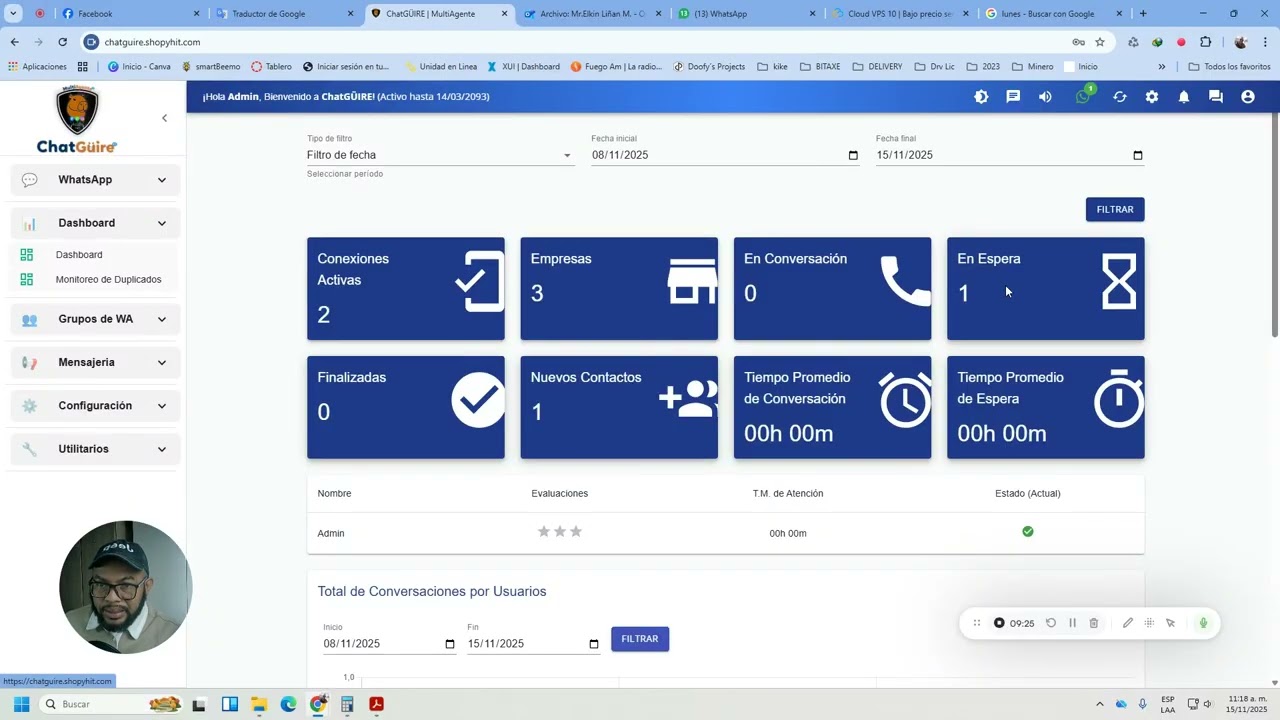Switch to the (13) WhatsApp tab
This screenshot has height=720, width=1280.
click(746, 14)
